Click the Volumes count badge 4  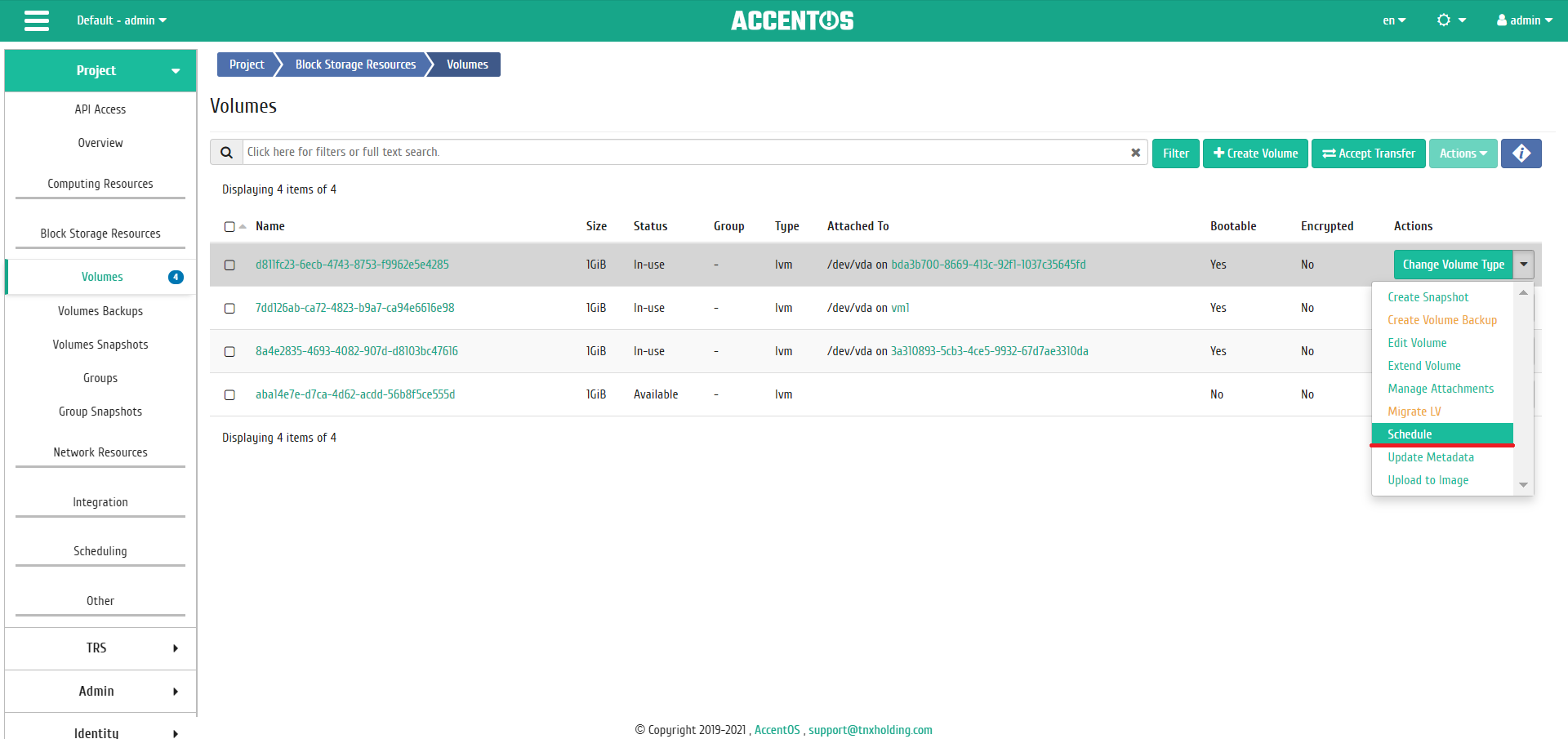tap(176, 277)
